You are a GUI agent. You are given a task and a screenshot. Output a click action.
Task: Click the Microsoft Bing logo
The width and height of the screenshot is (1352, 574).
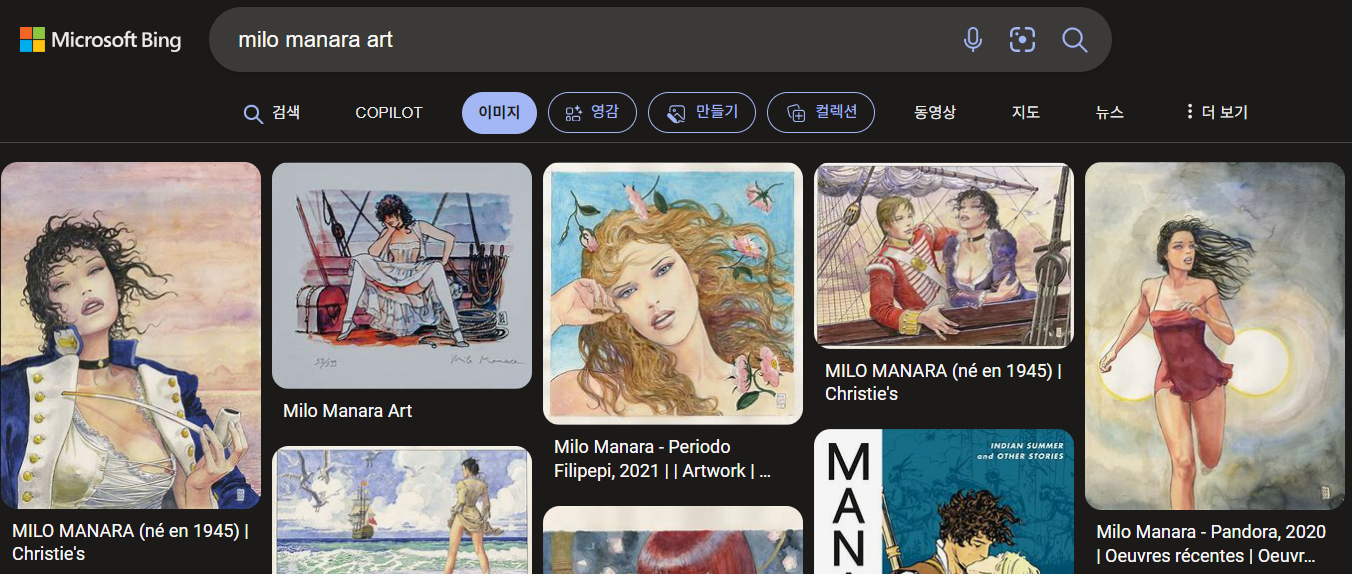100,40
